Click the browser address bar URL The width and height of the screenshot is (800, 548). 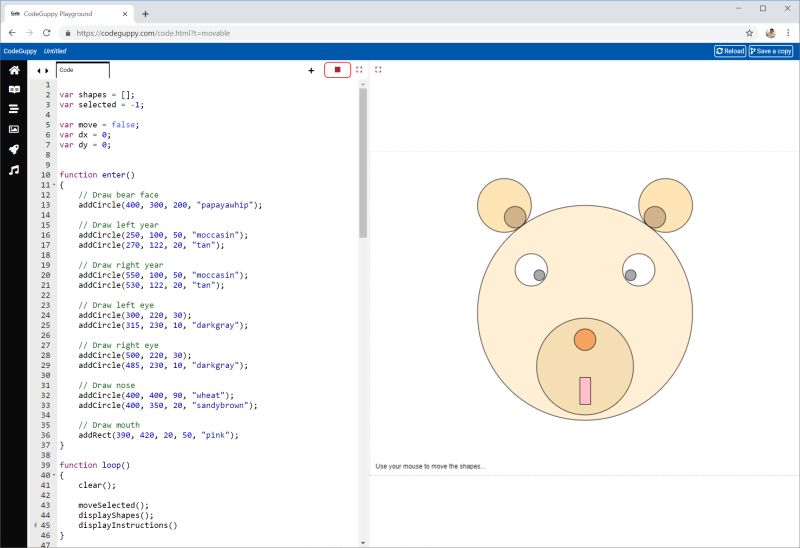click(x=153, y=33)
